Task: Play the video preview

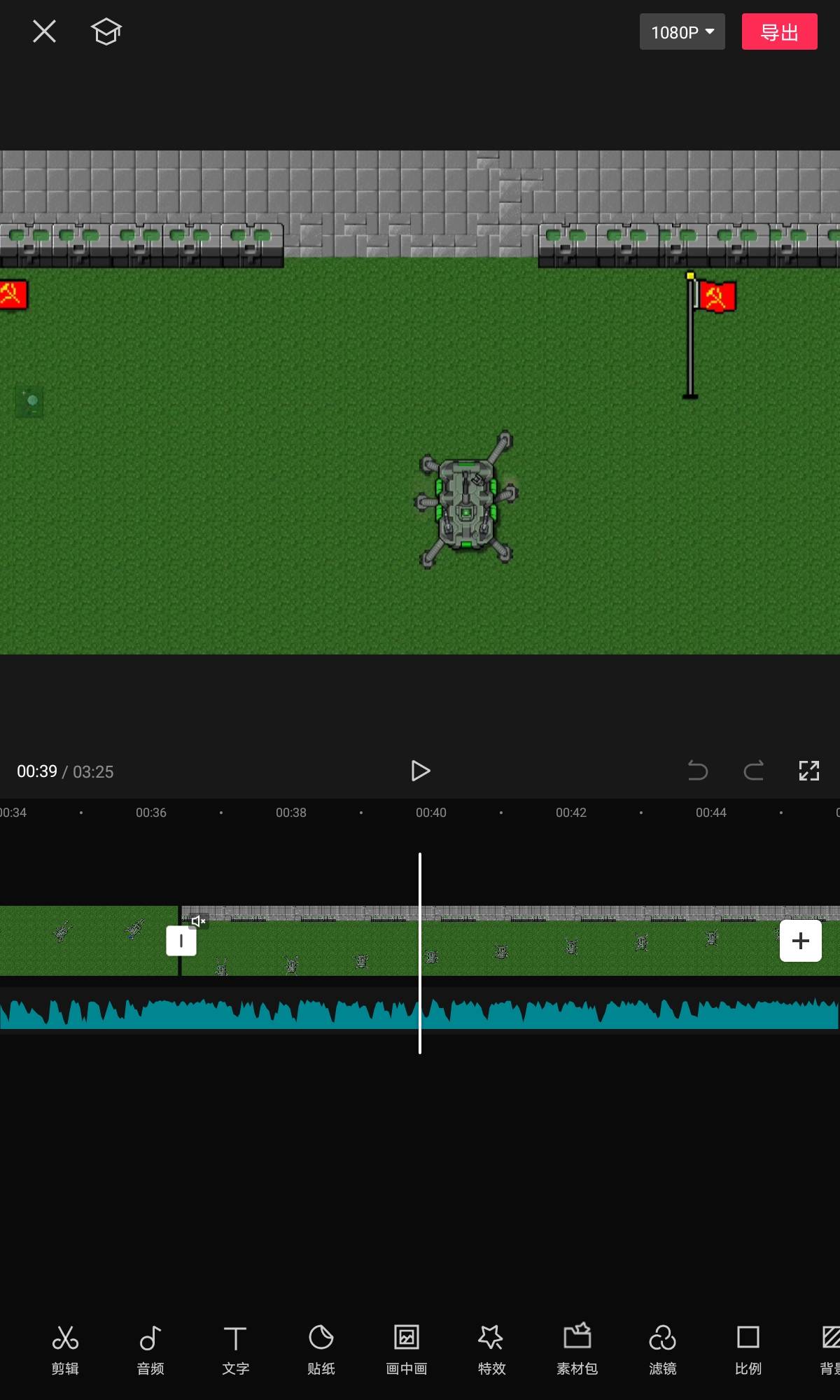Action: click(x=420, y=771)
